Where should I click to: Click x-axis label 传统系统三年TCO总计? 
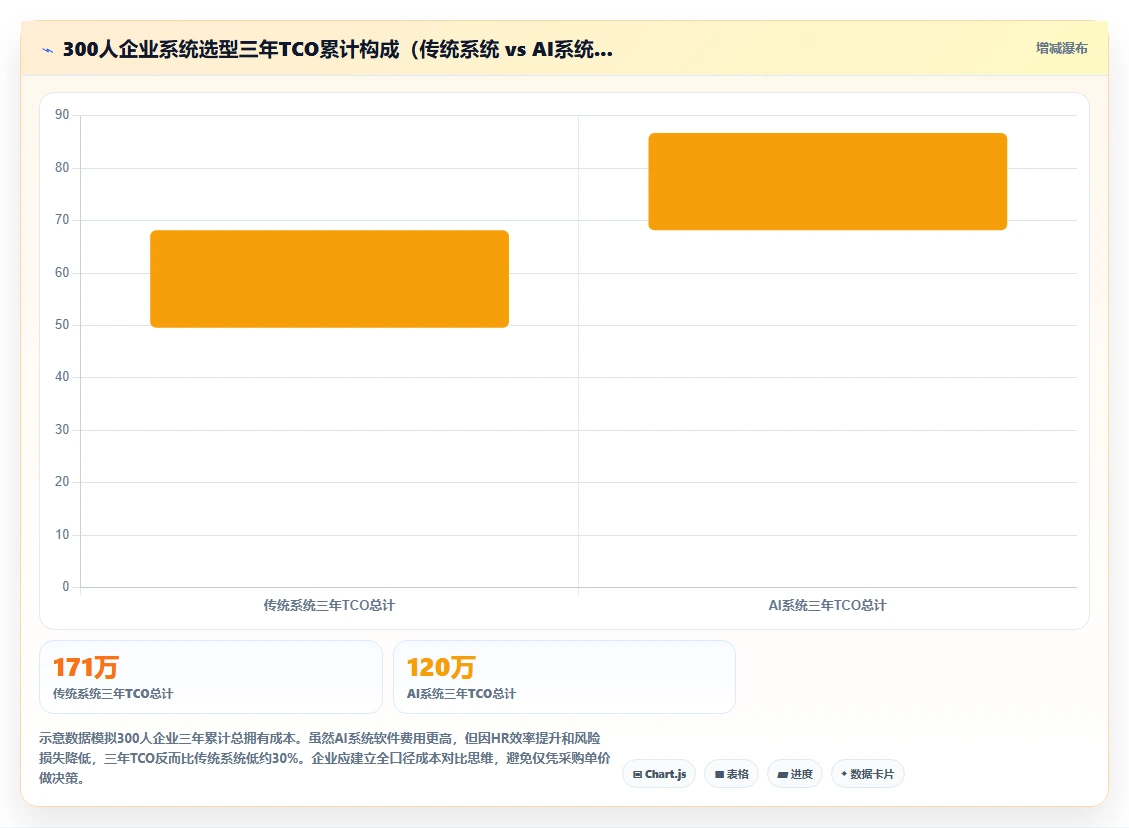point(329,606)
